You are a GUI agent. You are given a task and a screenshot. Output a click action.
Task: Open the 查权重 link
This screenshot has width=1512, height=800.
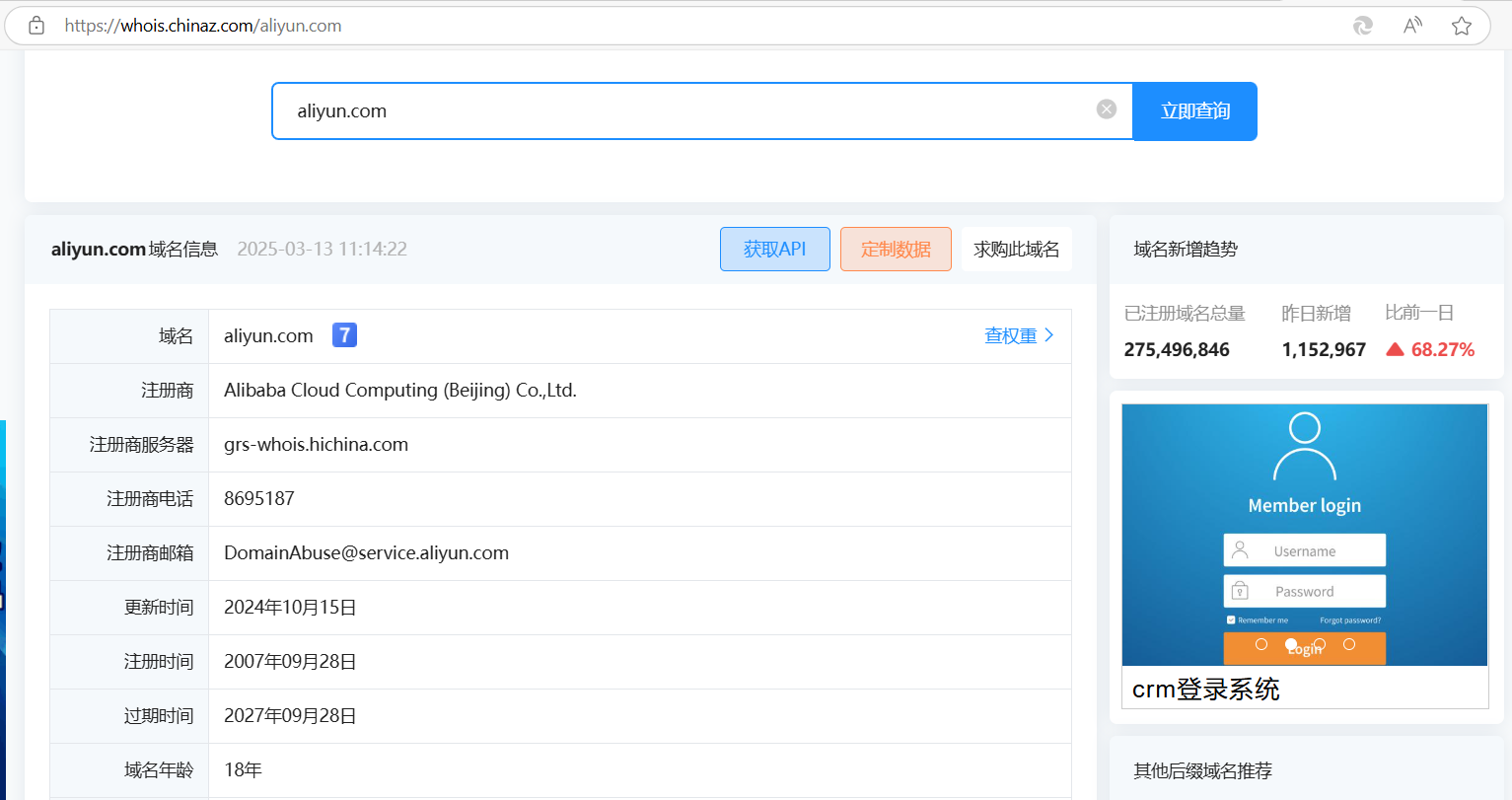1019,335
